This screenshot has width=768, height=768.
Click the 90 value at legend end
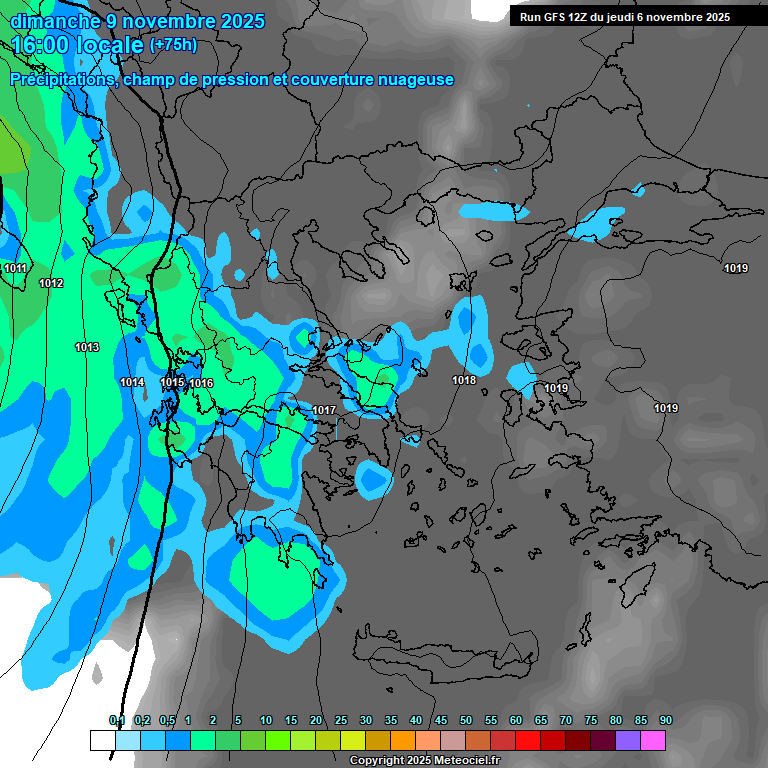pyautogui.click(x=665, y=720)
